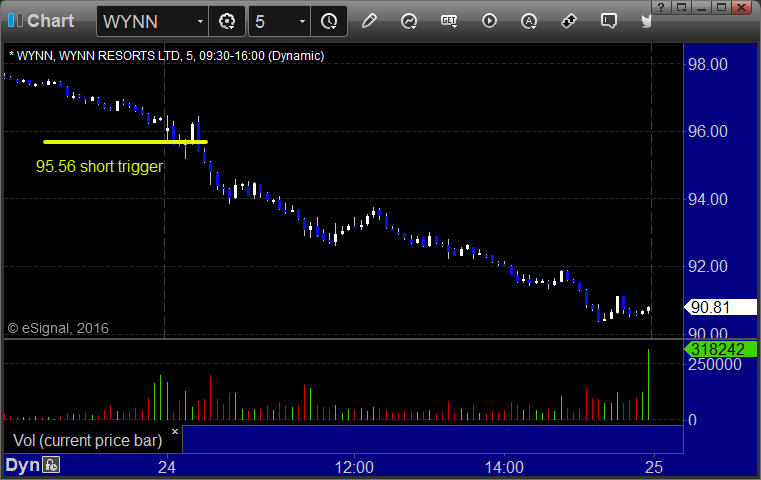Viewport: 761px width, 480px height.
Task: Click the Vol (current price bar) label
Action: point(87,440)
